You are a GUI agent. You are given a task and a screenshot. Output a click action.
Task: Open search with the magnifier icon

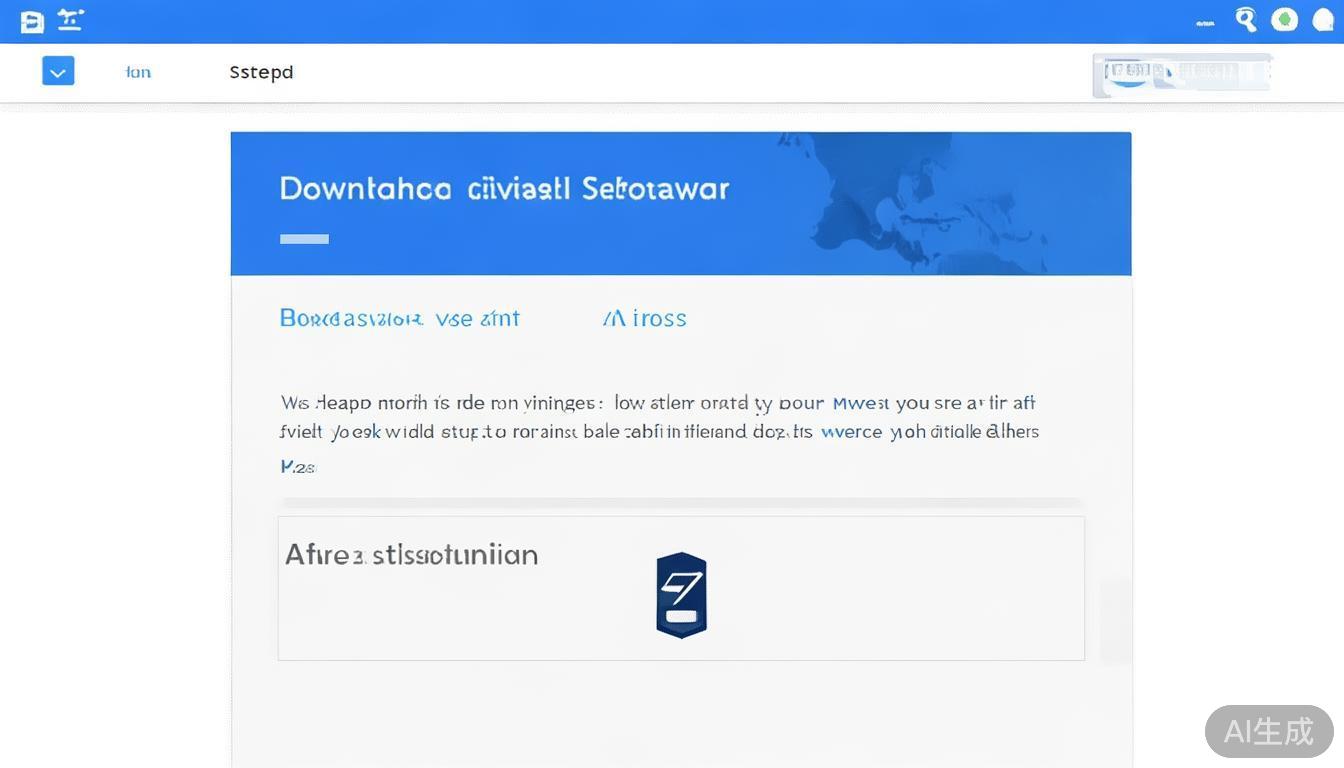pos(1245,20)
